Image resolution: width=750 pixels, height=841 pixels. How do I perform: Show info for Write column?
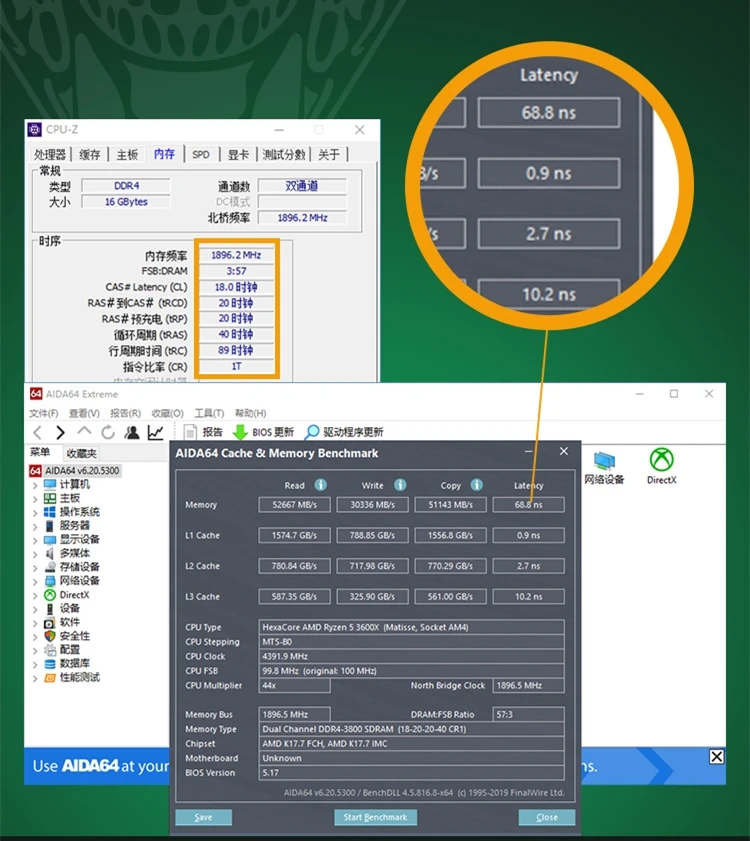[x=400, y=485]
